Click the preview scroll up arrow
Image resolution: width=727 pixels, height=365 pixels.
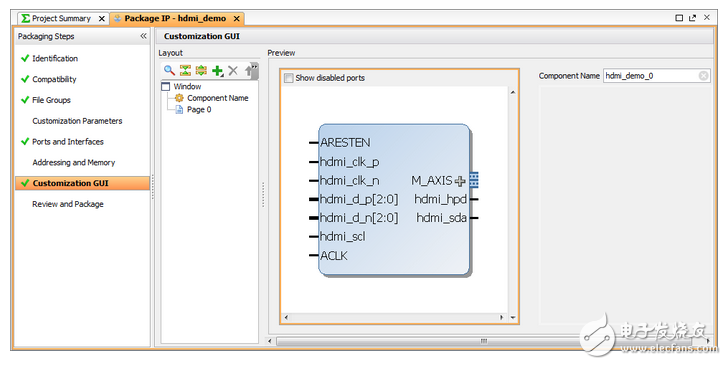513,92
